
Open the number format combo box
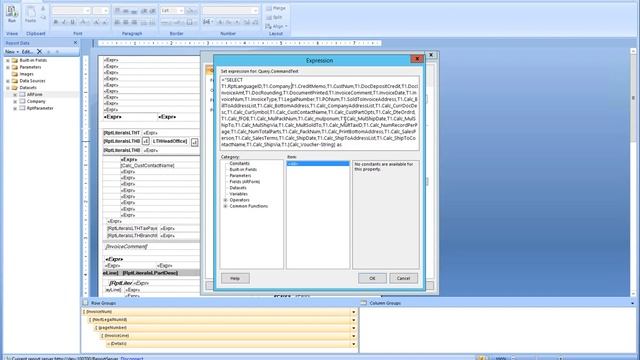230,11
